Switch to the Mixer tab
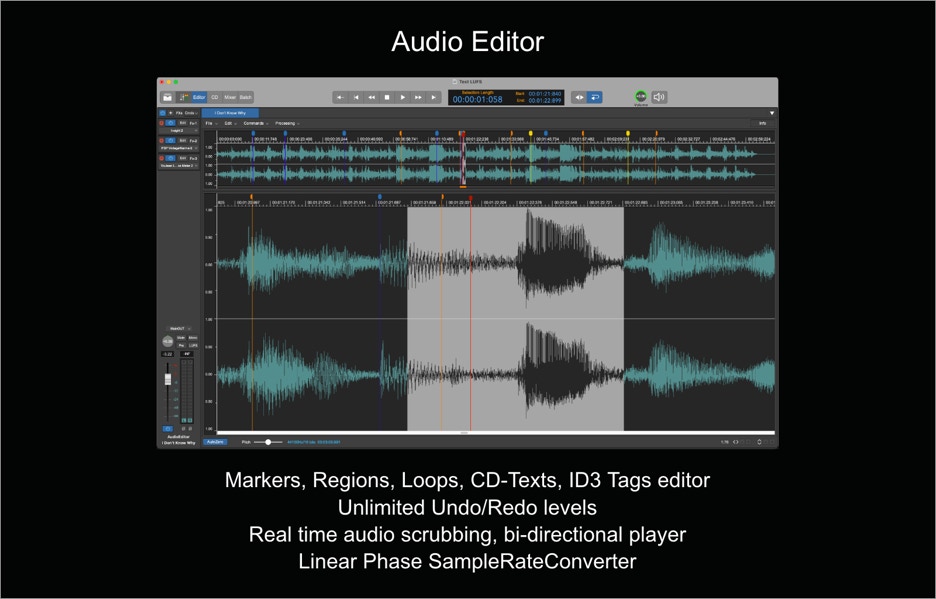Viewport: 936px width, 599px height. 230,97
